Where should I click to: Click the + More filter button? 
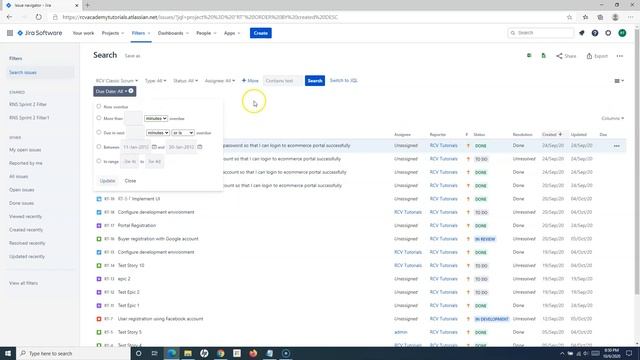(250, 81)
